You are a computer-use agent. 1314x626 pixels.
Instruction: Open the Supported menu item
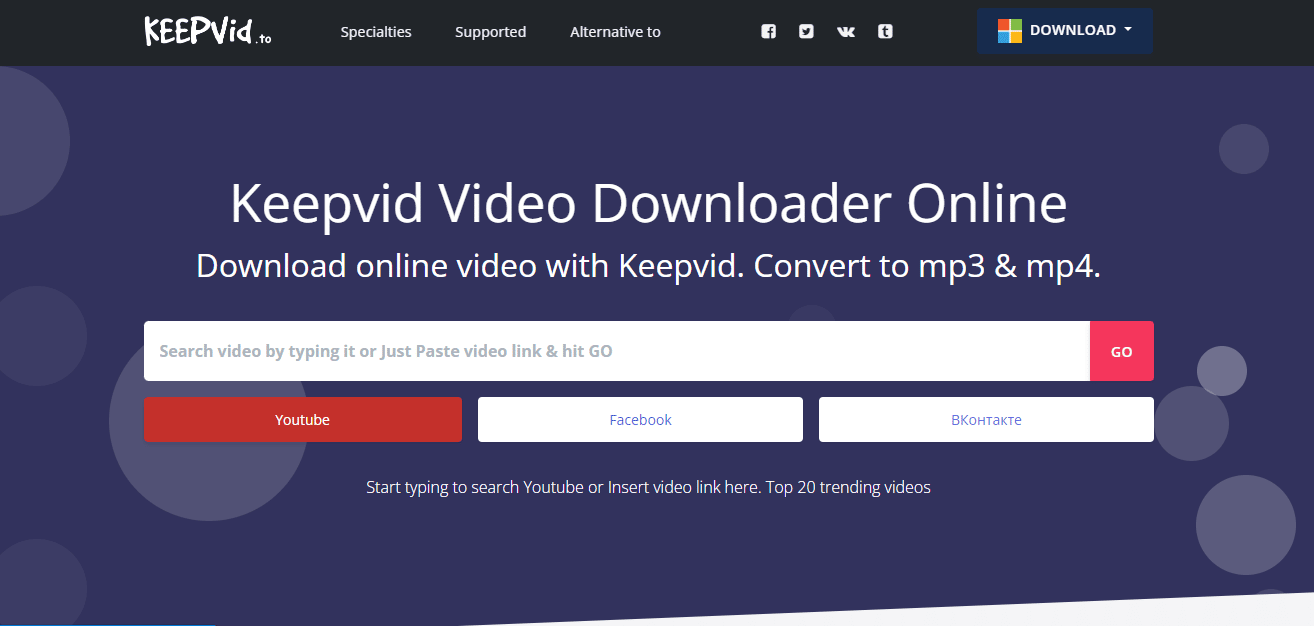coord(490,32)
